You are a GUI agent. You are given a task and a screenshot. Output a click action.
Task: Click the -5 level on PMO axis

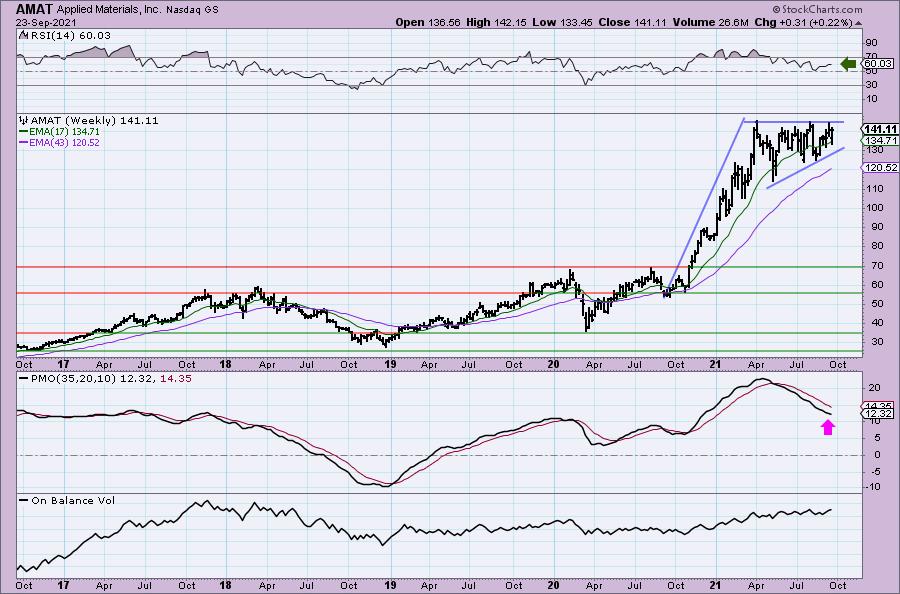pos(874,471)
